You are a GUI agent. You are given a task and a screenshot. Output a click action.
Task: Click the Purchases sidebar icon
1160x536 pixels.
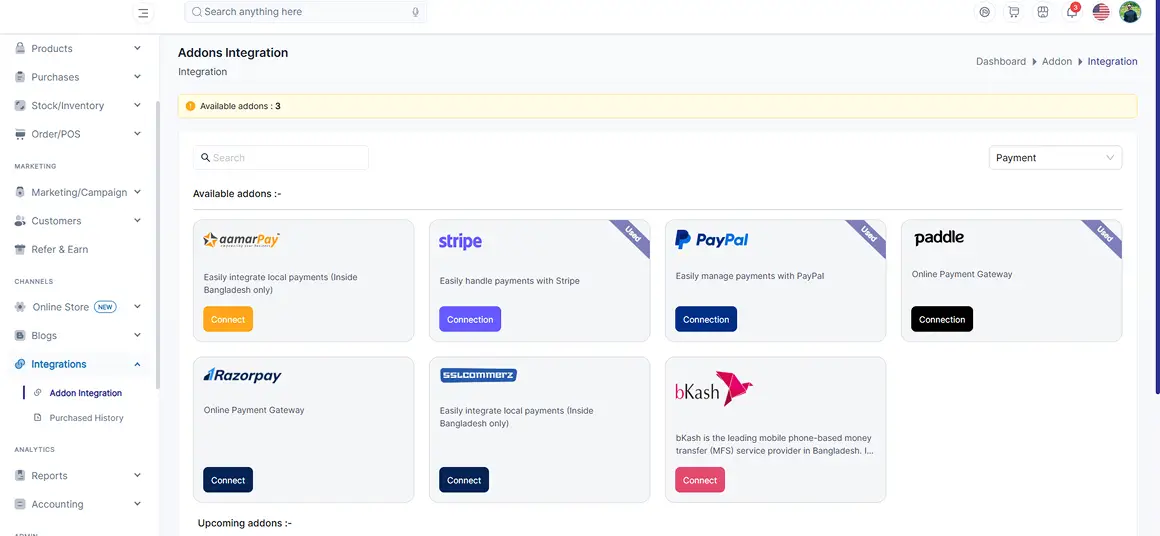tap(20, 77)
